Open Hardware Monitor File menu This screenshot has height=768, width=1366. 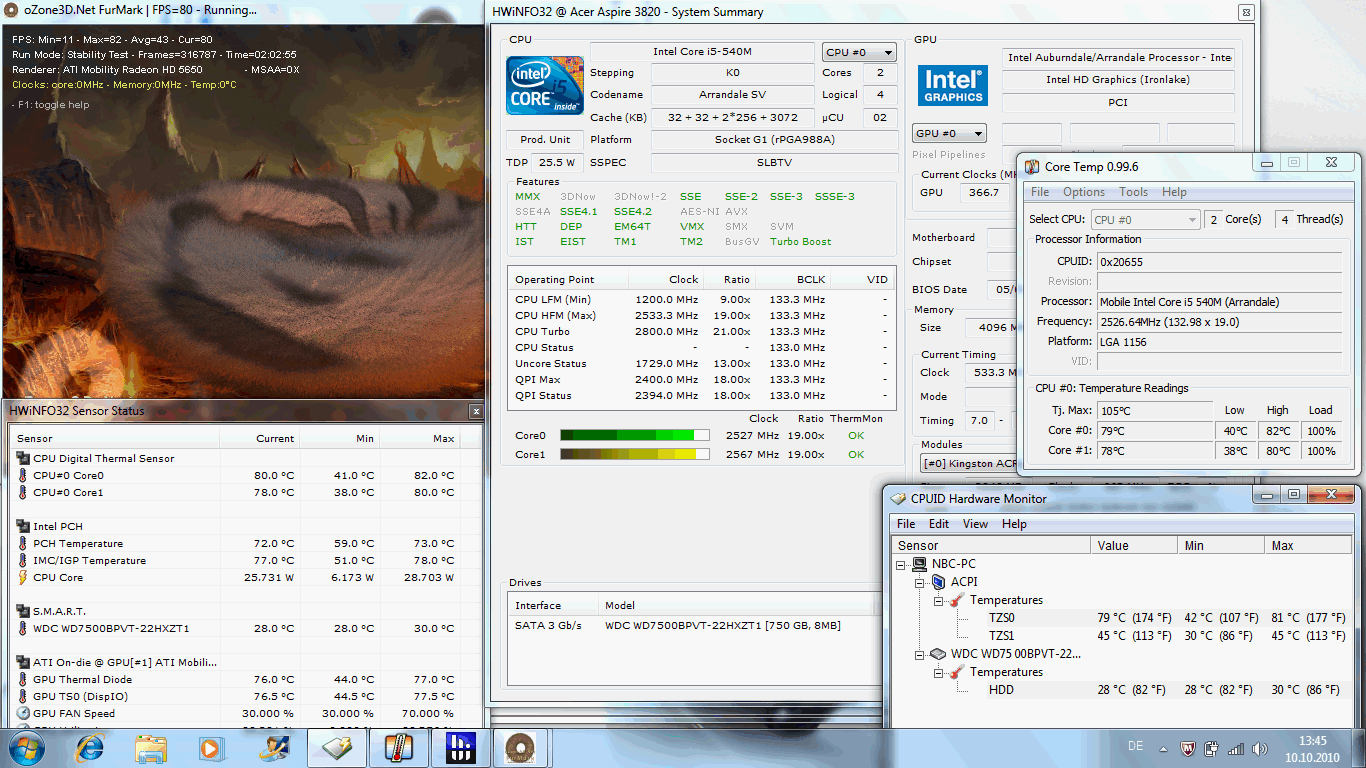point(906,524)
